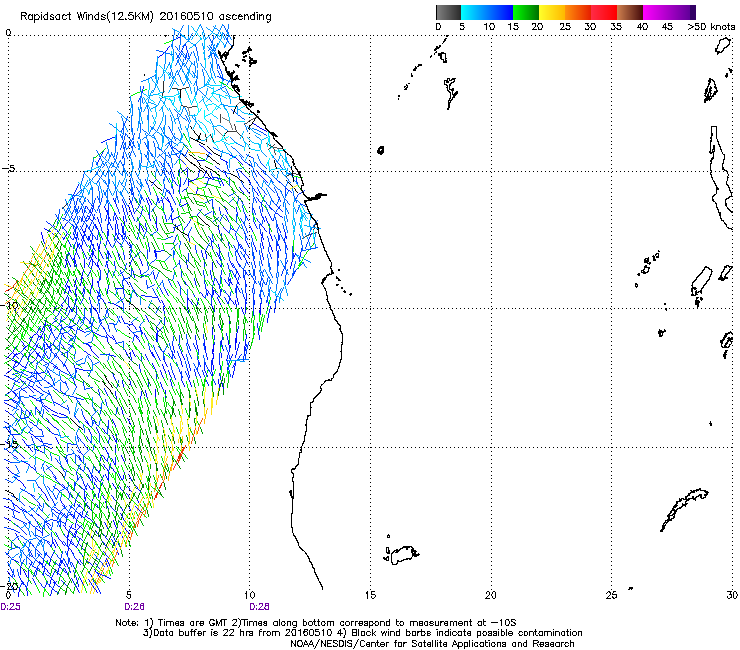
Task: Click the orange 25-30 knots legend color segment
Action: tap(578, 12)
